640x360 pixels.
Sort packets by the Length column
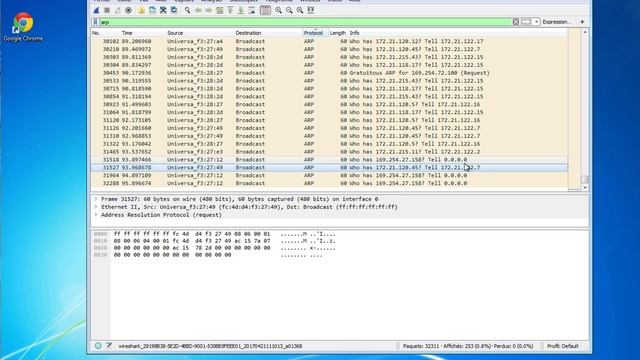click(338, 33)
